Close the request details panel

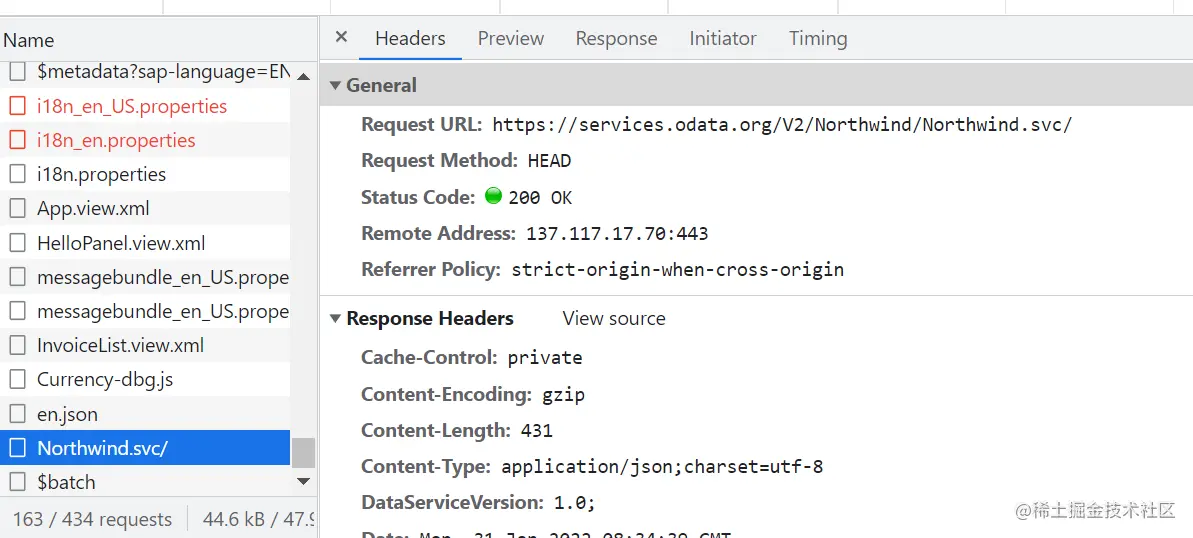(x=341, y=37)
